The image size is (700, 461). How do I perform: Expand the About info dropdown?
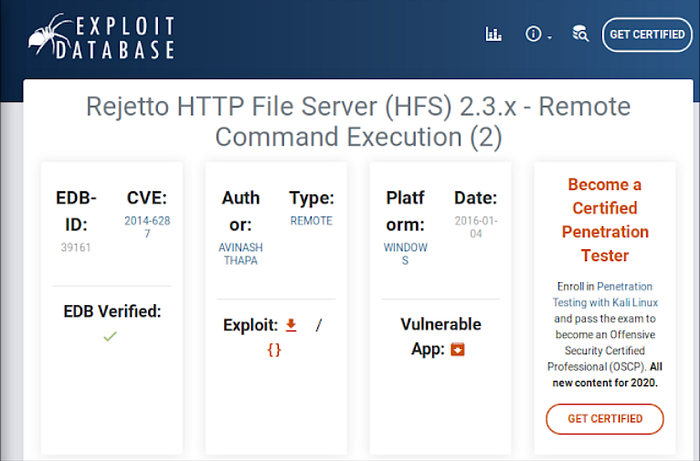coord(538,34)
